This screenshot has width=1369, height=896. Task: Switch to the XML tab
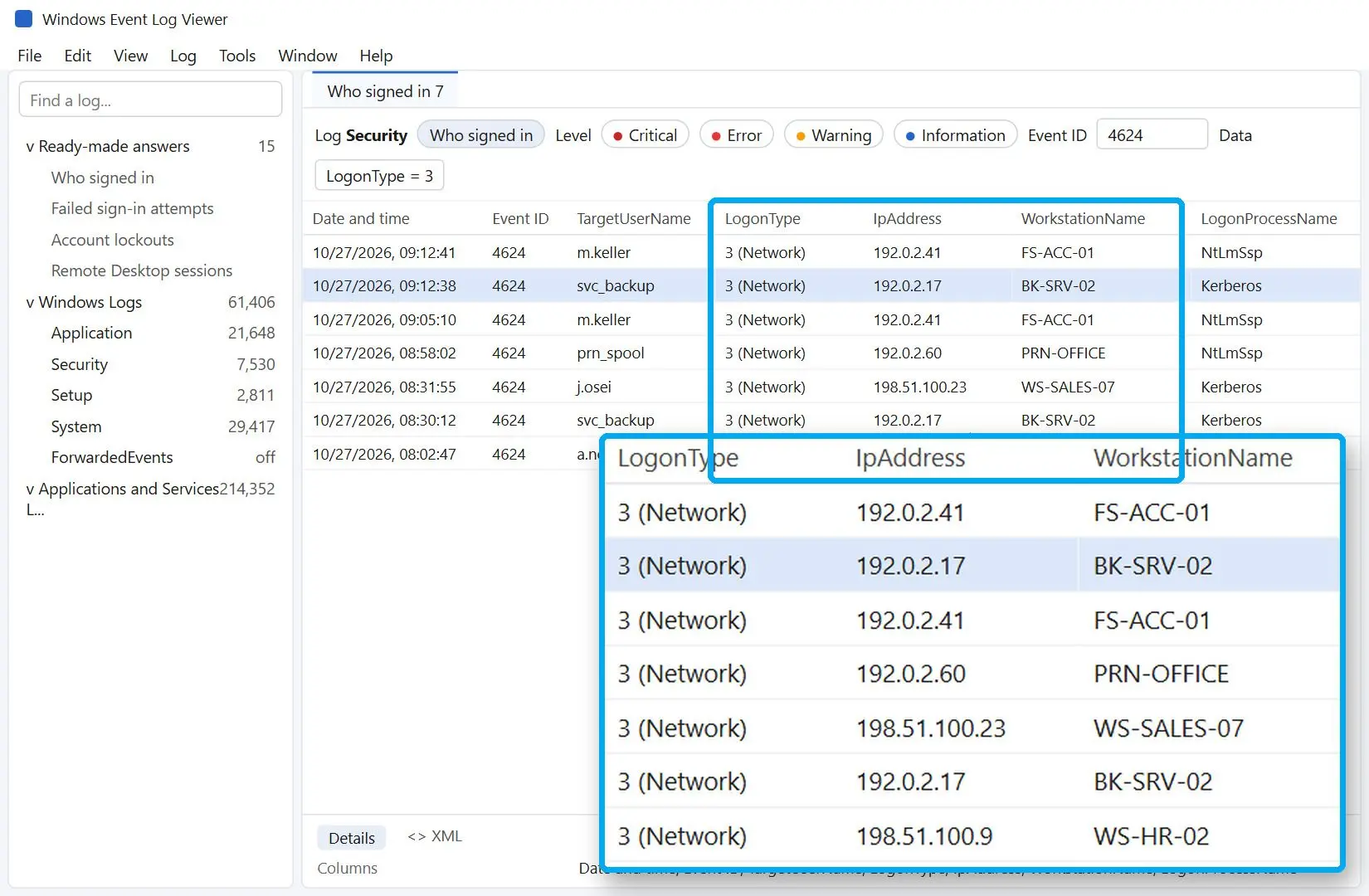pos(435,836)
